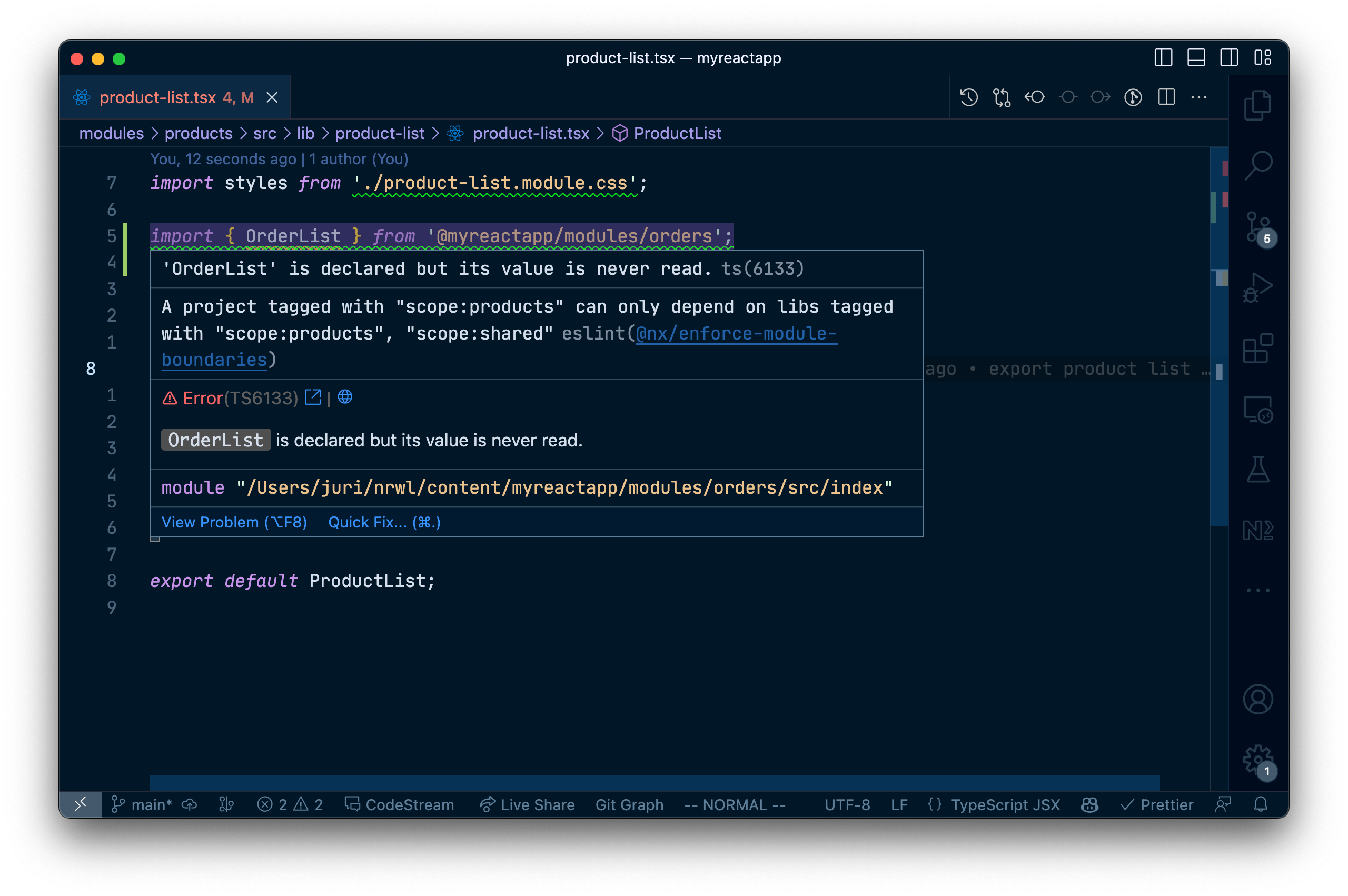Open notifications via the bell icon
Screen dimensions: 1348x896
[x=1261, y=804]
